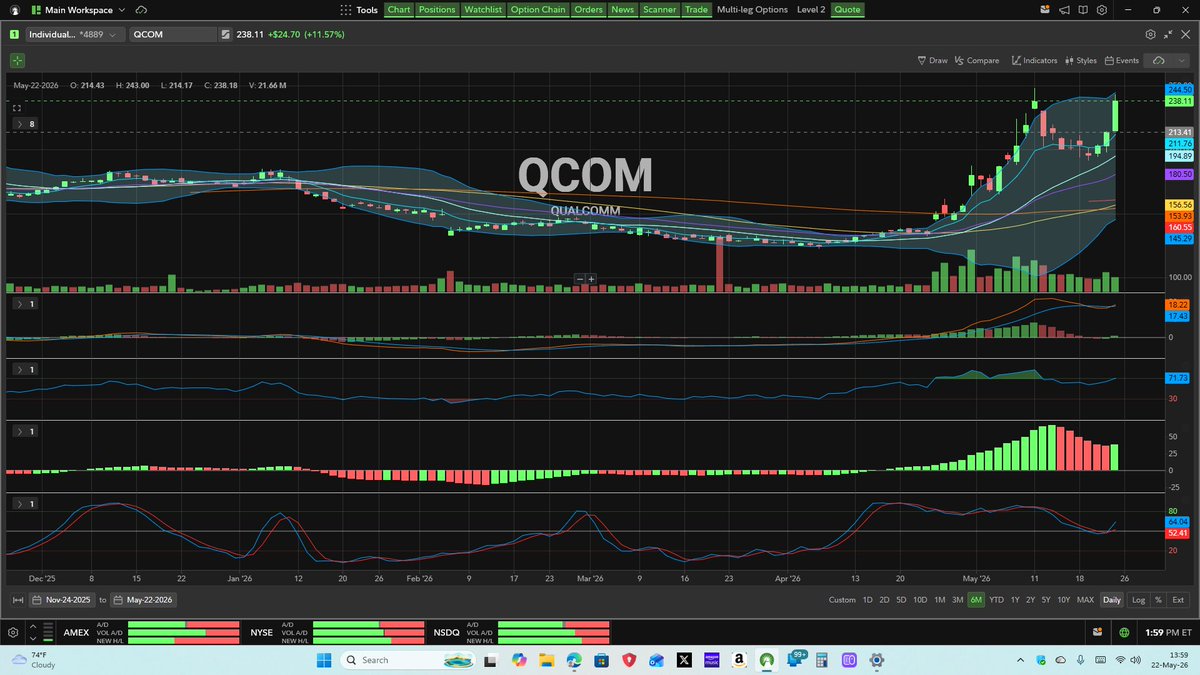Switch to the Positions tab
1200x675 pixels.
point(436,9)
